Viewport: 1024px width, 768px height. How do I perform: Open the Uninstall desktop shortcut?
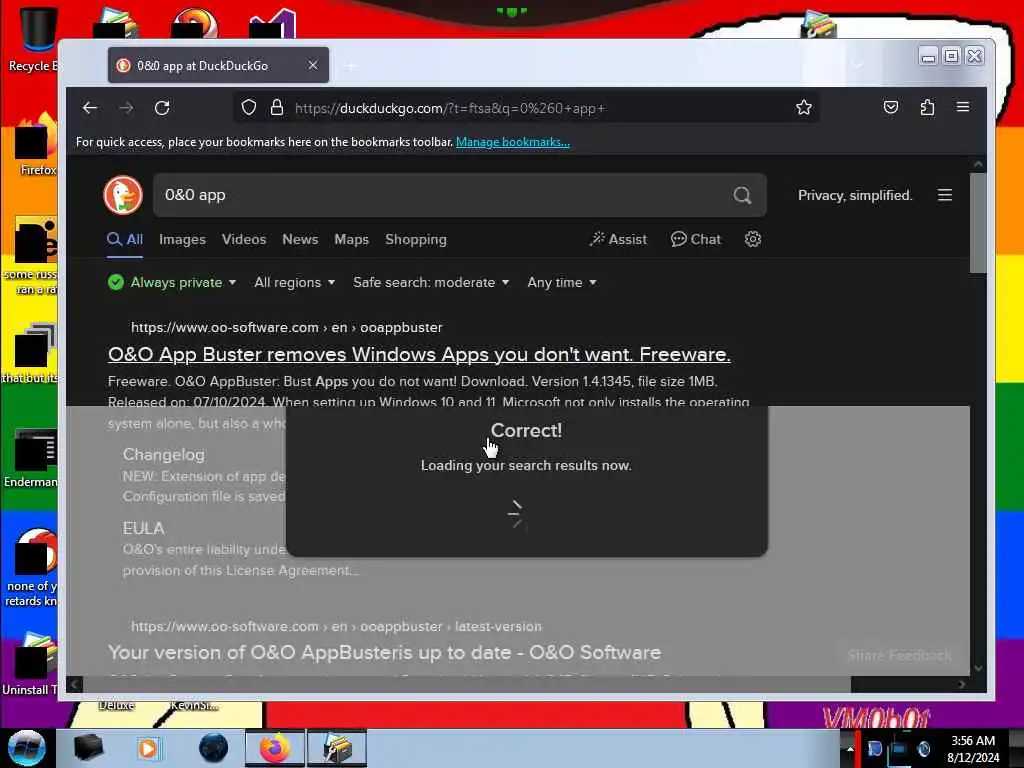point(31,663)
